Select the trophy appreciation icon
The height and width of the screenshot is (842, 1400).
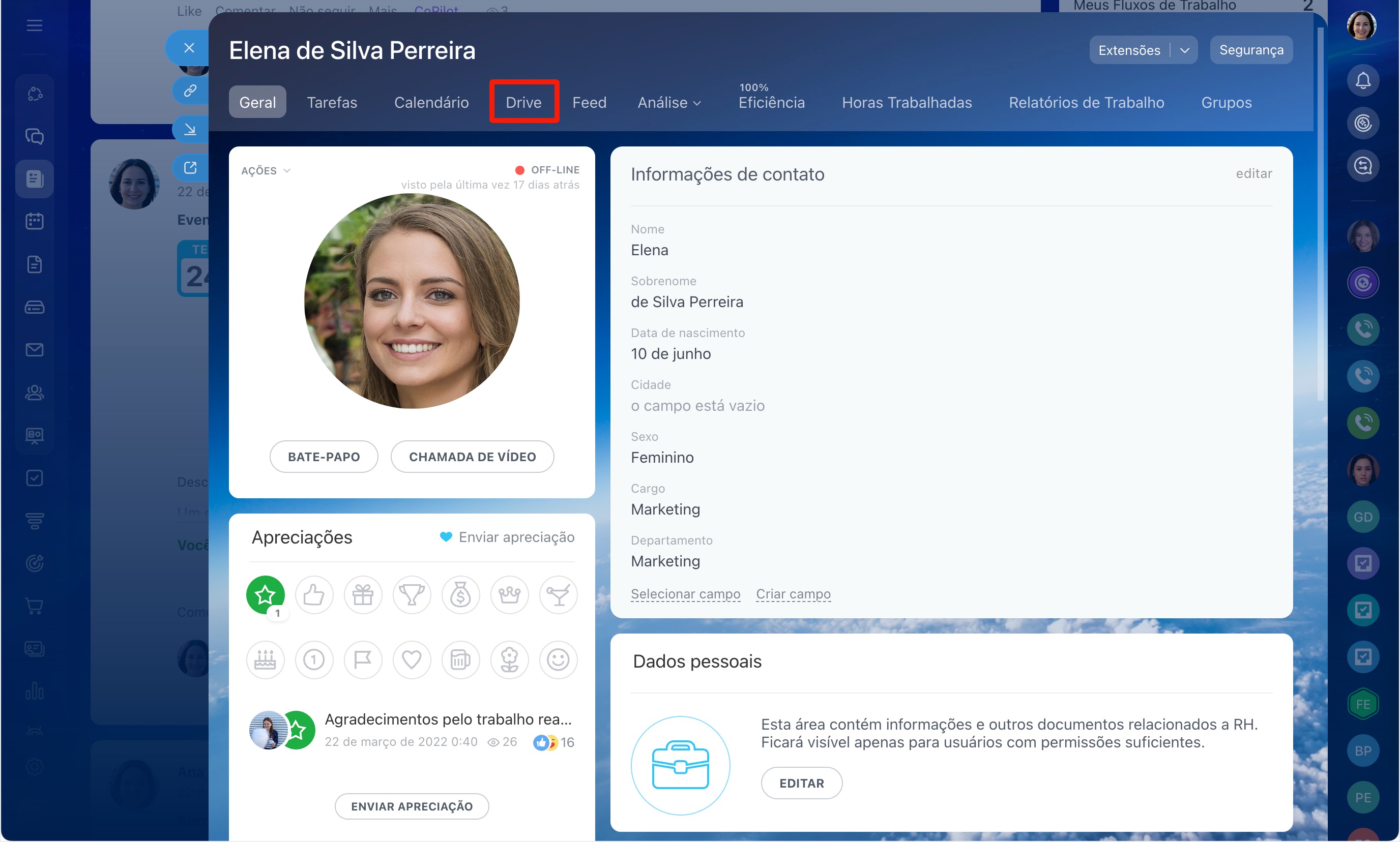[x=412, y=595]
